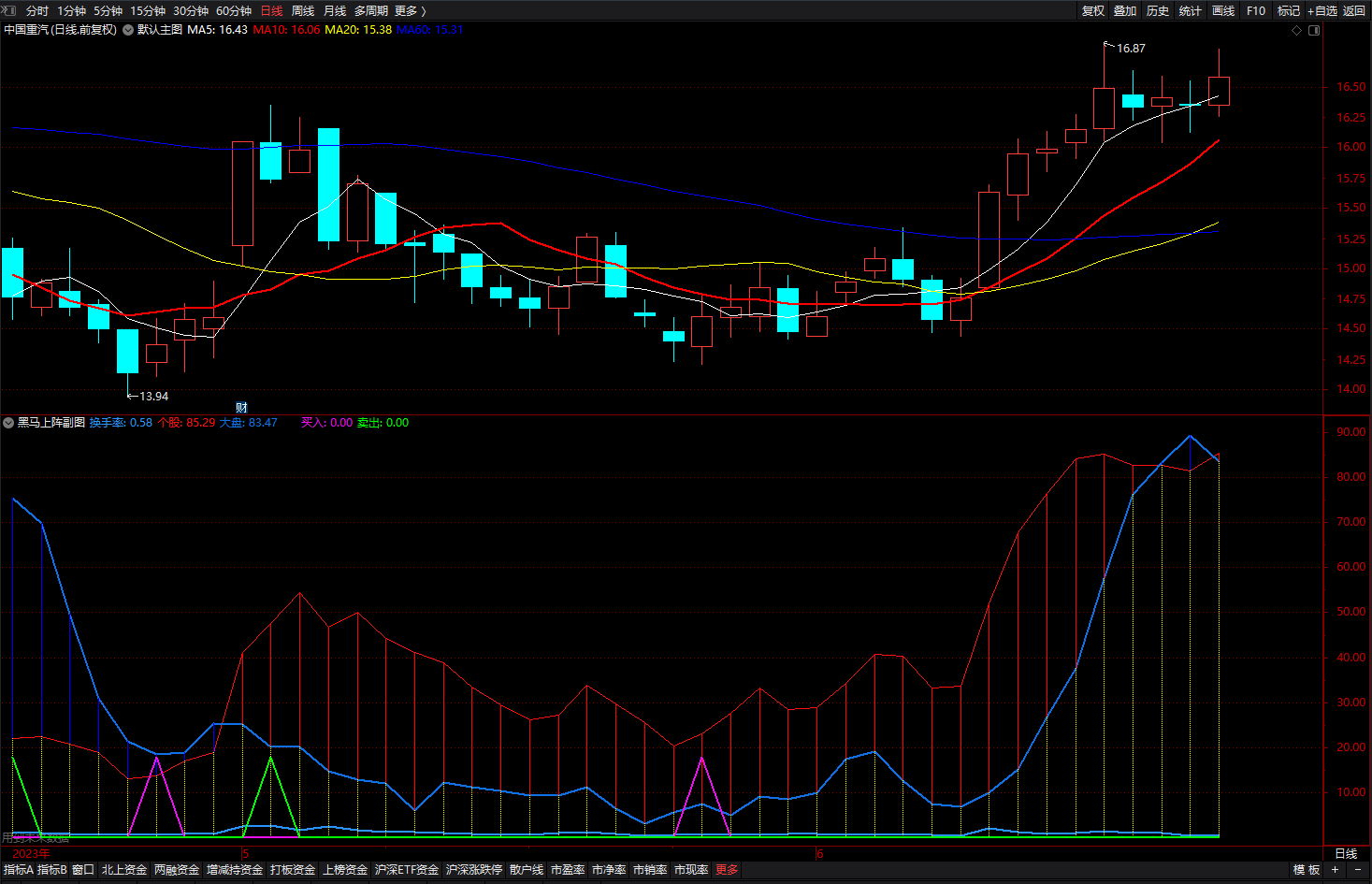Click the 模板 template button

tap(1307, 870)
